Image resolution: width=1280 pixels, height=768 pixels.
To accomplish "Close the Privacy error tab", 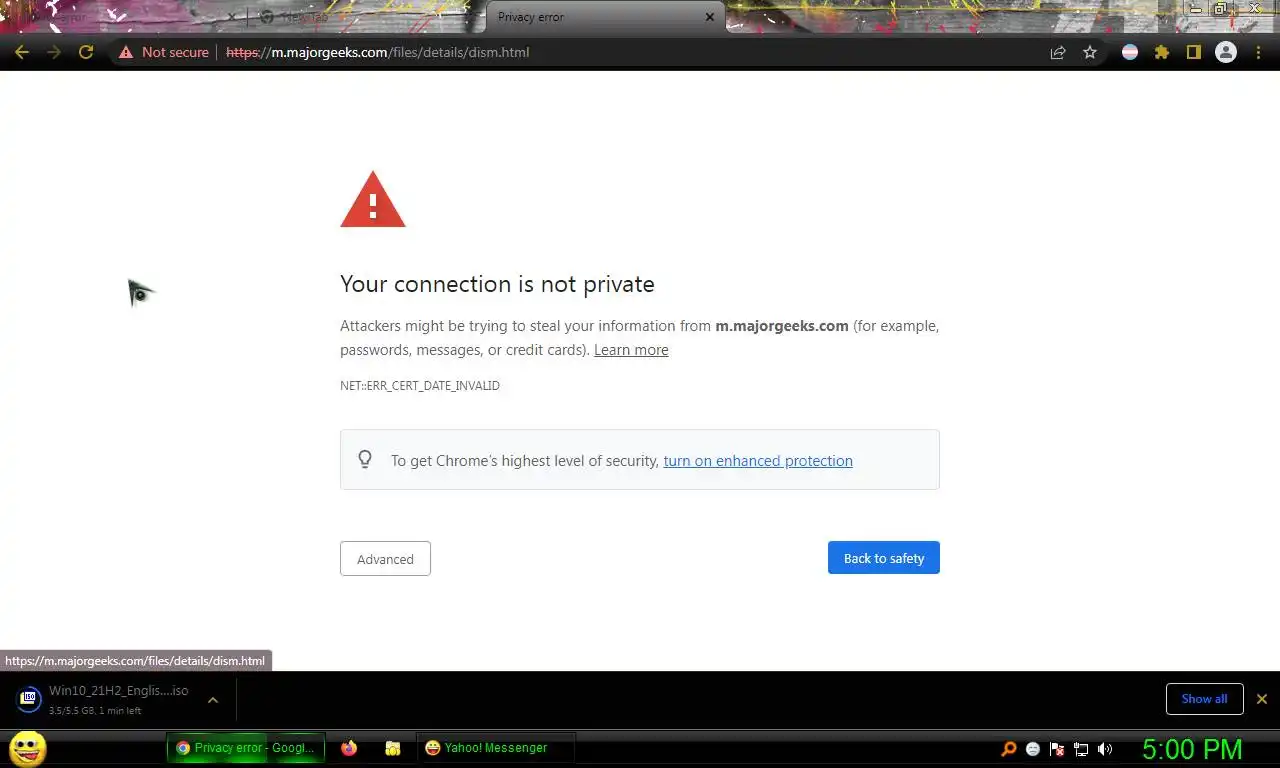I will (710, 17).
